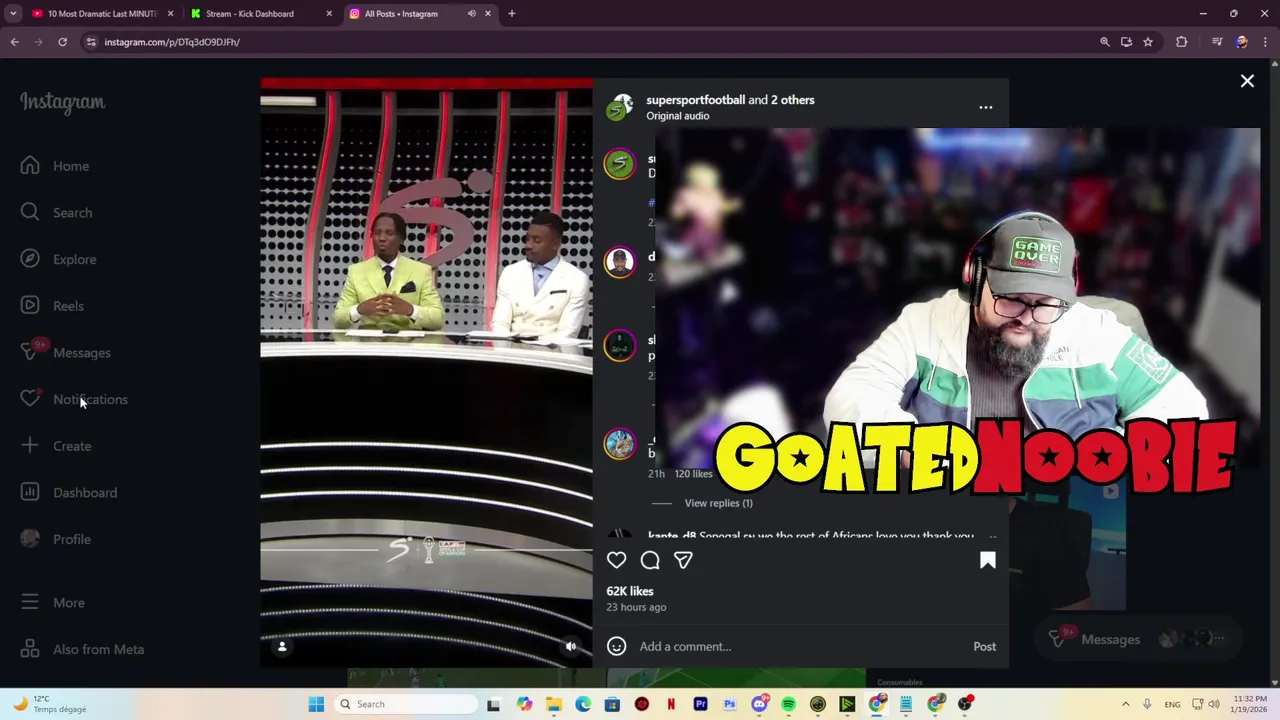Go back in the browser
The height and width of the screenshot is (720, 1280).
point(14,42)
